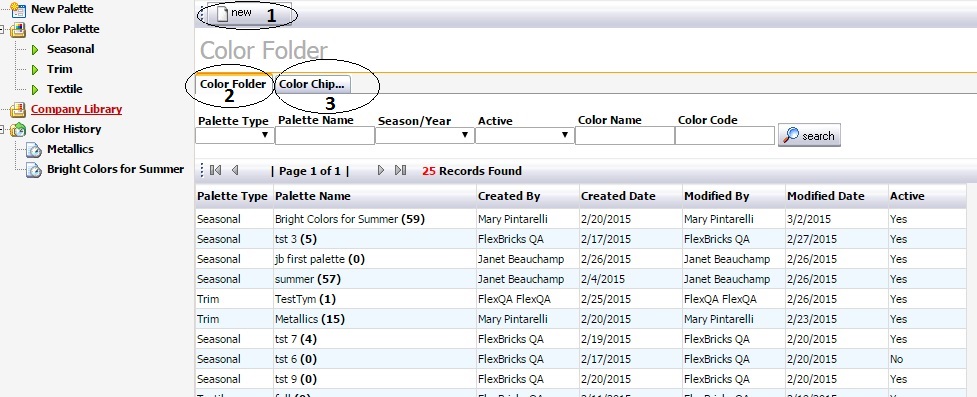The width and height of the screenshot is (977, 397).
Task: Click the Company Library icon
Action: click(x=17, y=110)
